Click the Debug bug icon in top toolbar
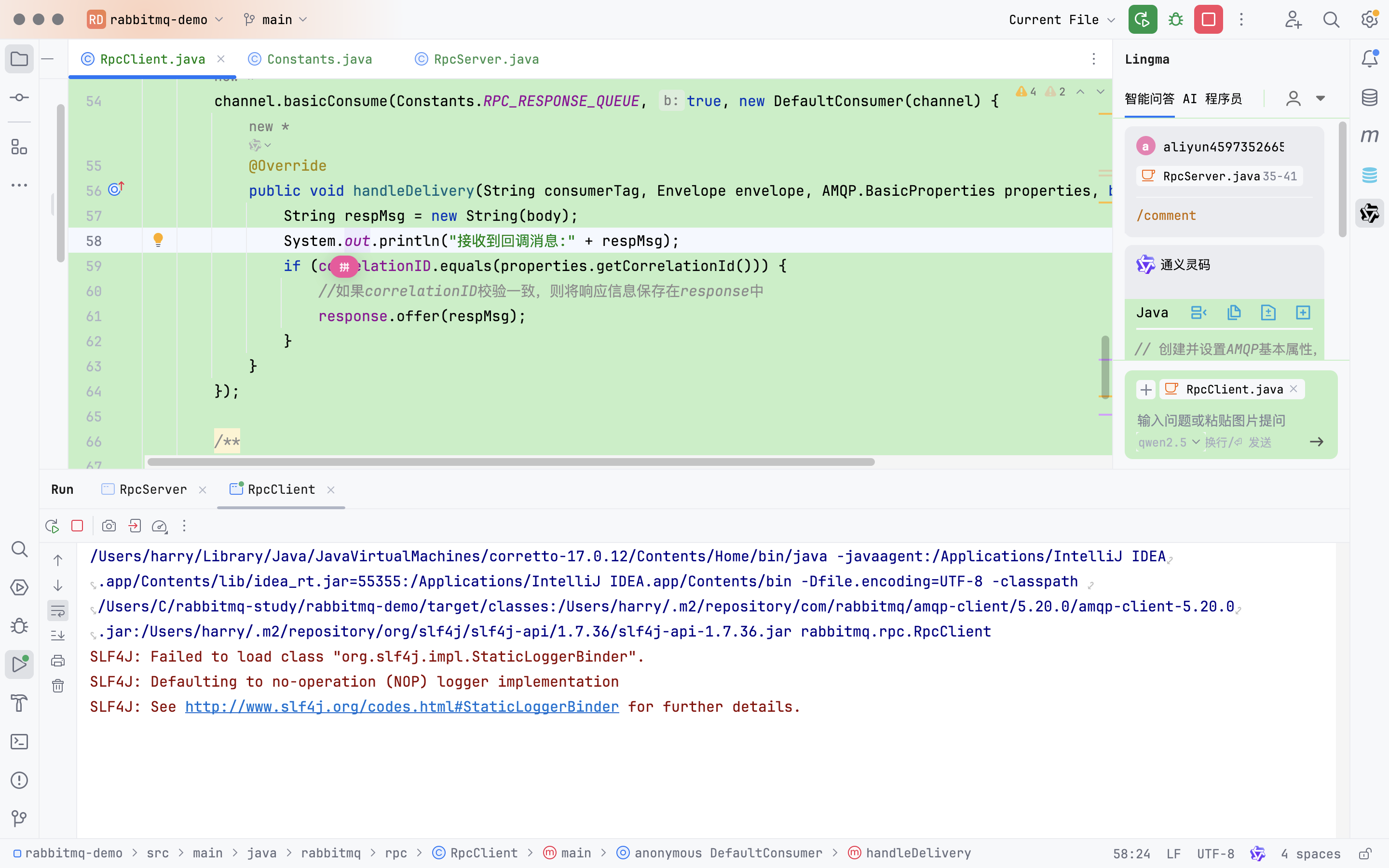 tap(1175, 19)
